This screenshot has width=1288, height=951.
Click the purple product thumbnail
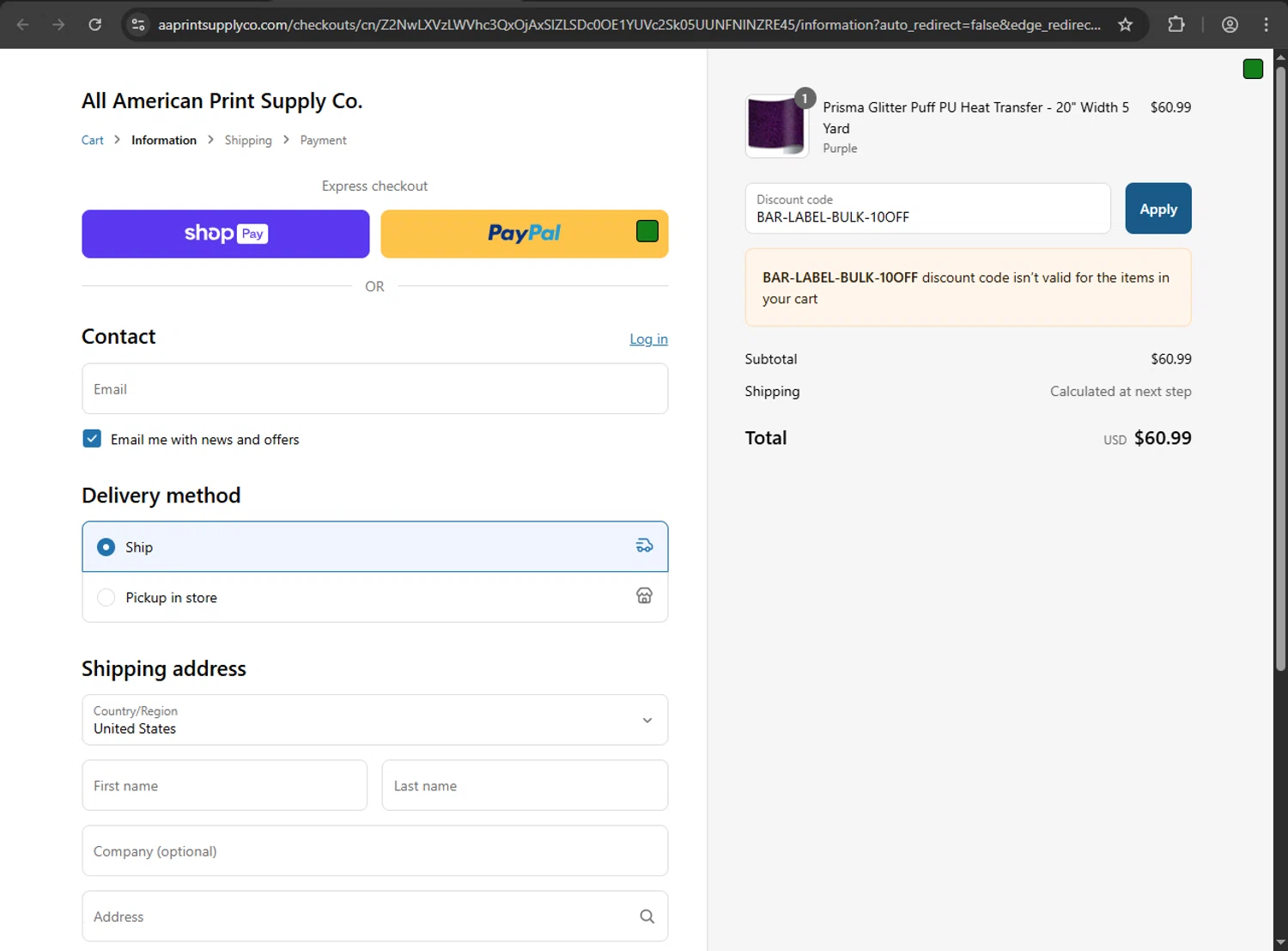[776, 125]
